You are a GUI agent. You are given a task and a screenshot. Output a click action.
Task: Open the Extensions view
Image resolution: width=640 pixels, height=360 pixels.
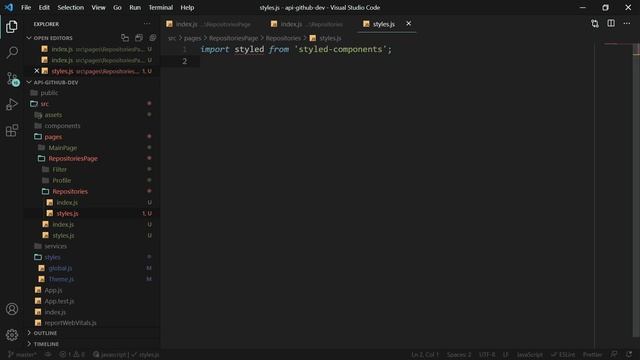12,131
